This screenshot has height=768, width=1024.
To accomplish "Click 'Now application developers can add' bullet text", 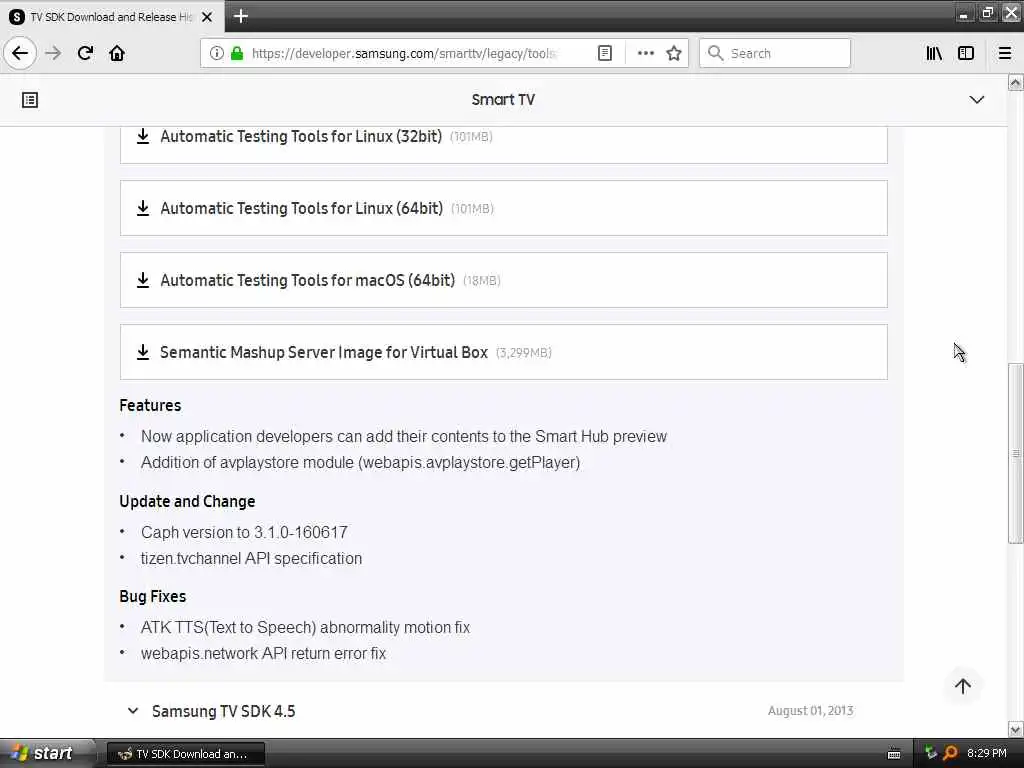I will coord(404,436).
